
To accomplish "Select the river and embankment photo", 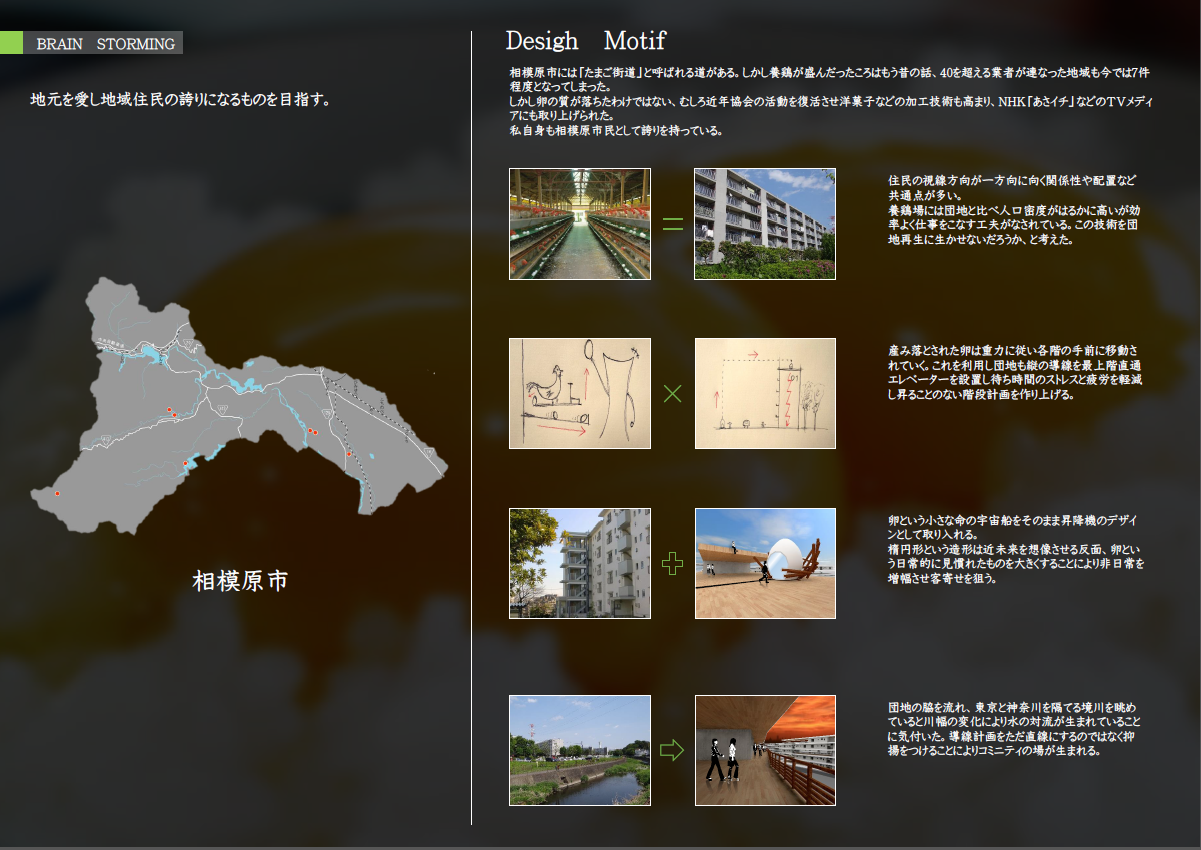I will click(580, 750).
